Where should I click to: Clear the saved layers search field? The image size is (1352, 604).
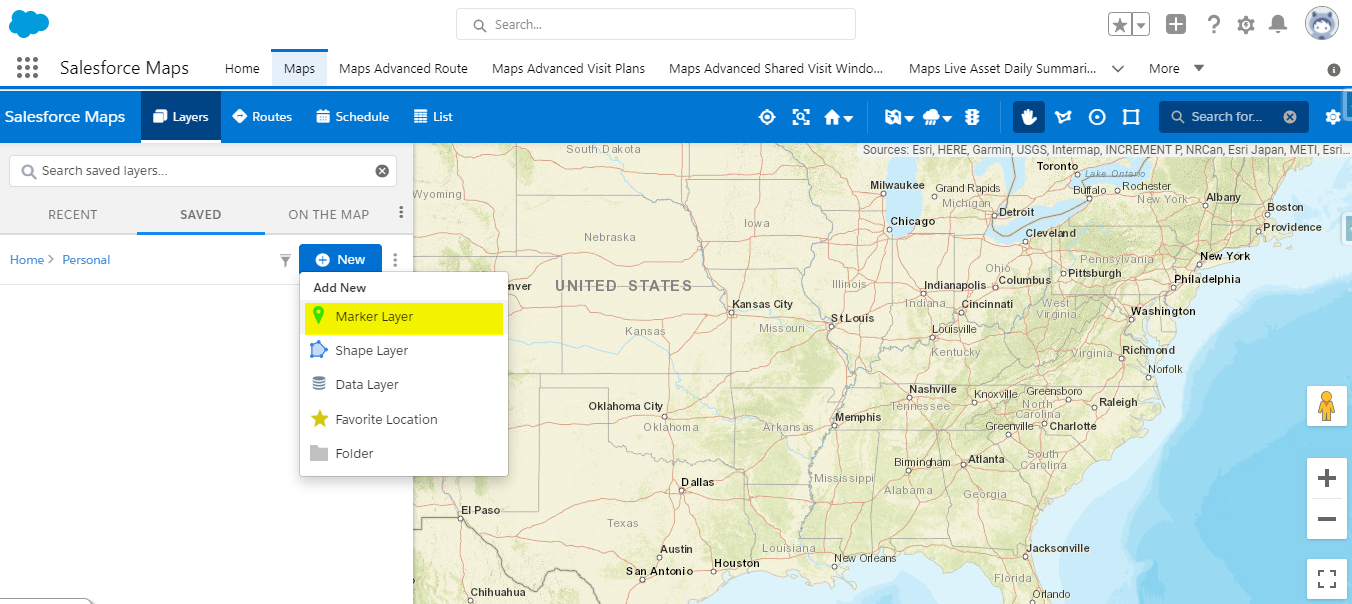point(382,170)
